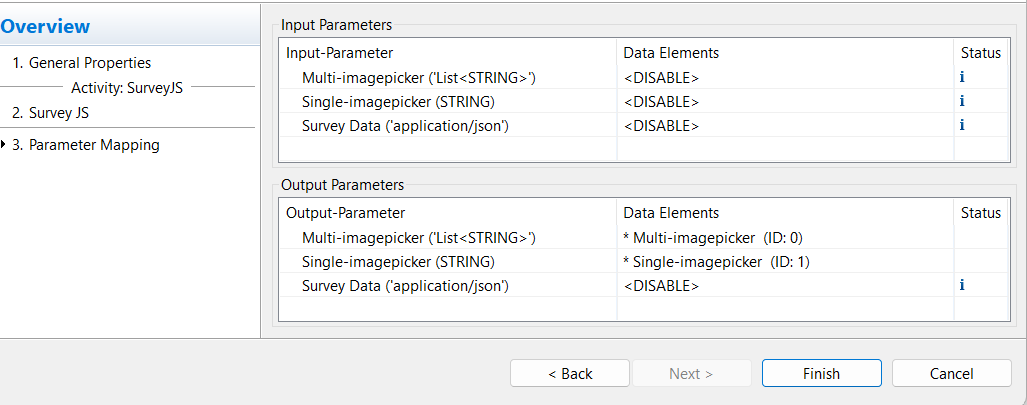Go to Survey JS step
1027x405 pixels.
point(51,113)
